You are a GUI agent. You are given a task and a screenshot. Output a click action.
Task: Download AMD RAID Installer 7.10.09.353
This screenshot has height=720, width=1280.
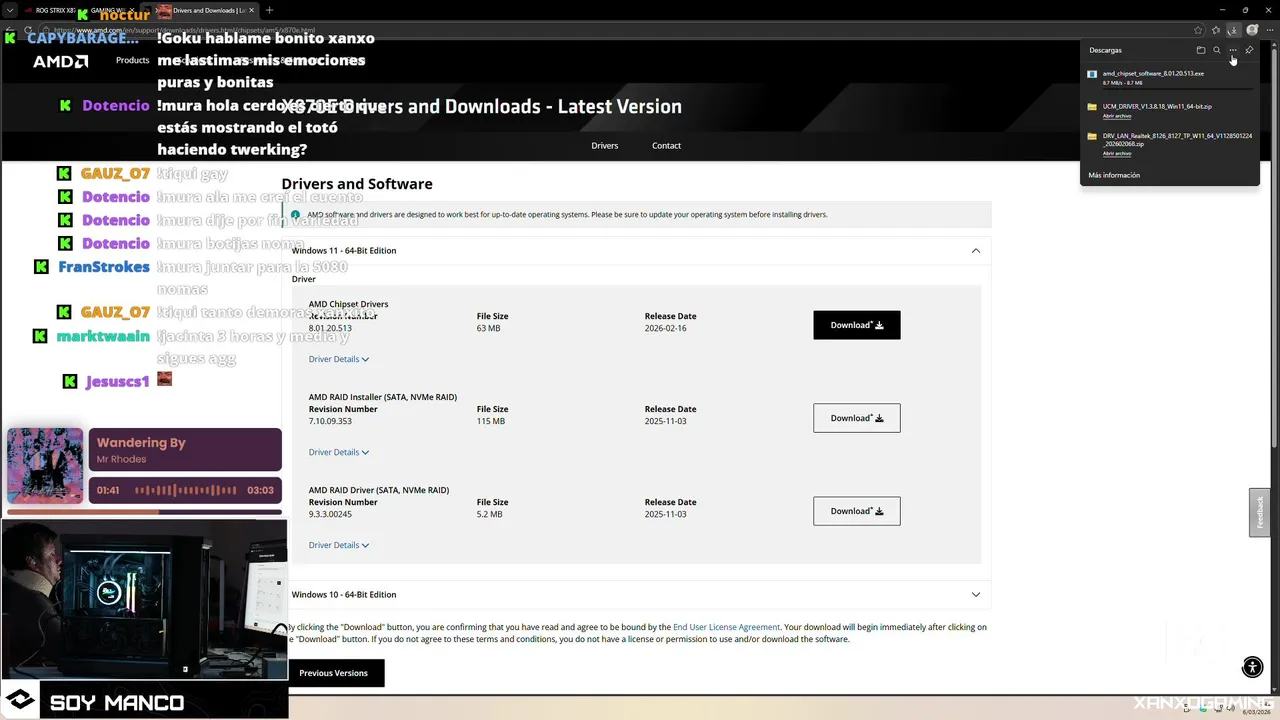point(857,418)
